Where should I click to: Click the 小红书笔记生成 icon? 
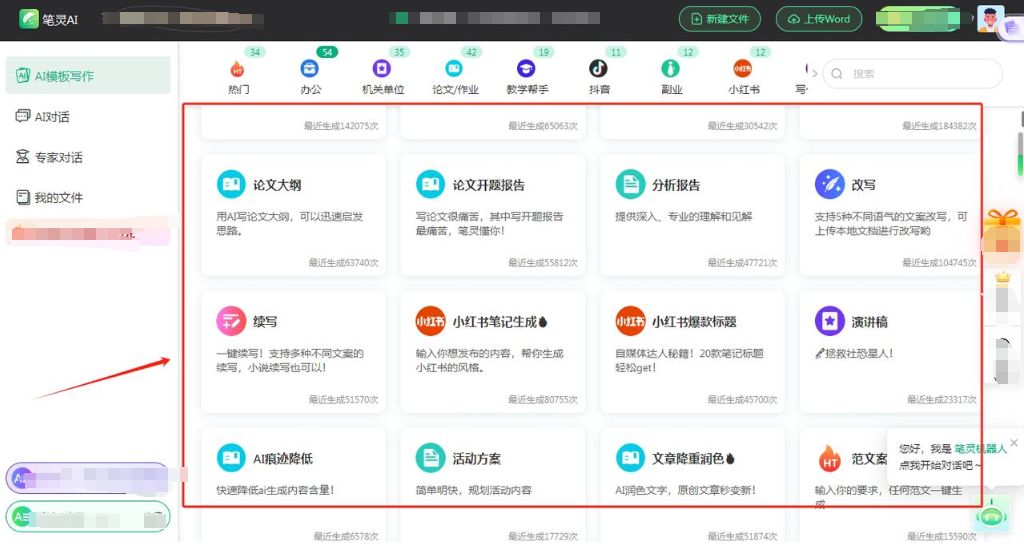pos(430,321)
